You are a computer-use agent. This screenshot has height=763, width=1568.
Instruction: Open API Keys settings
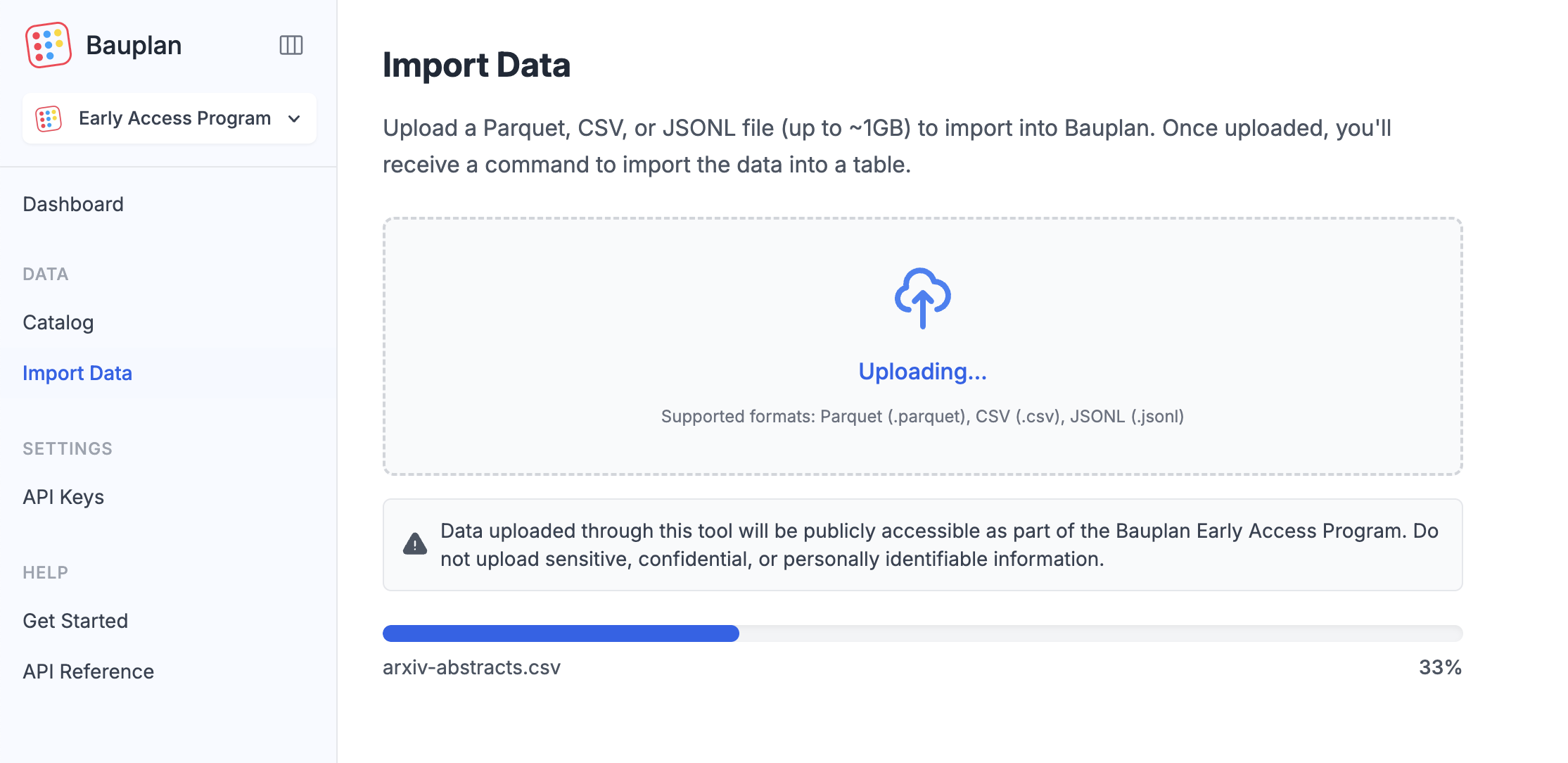[x=63, y=497]
